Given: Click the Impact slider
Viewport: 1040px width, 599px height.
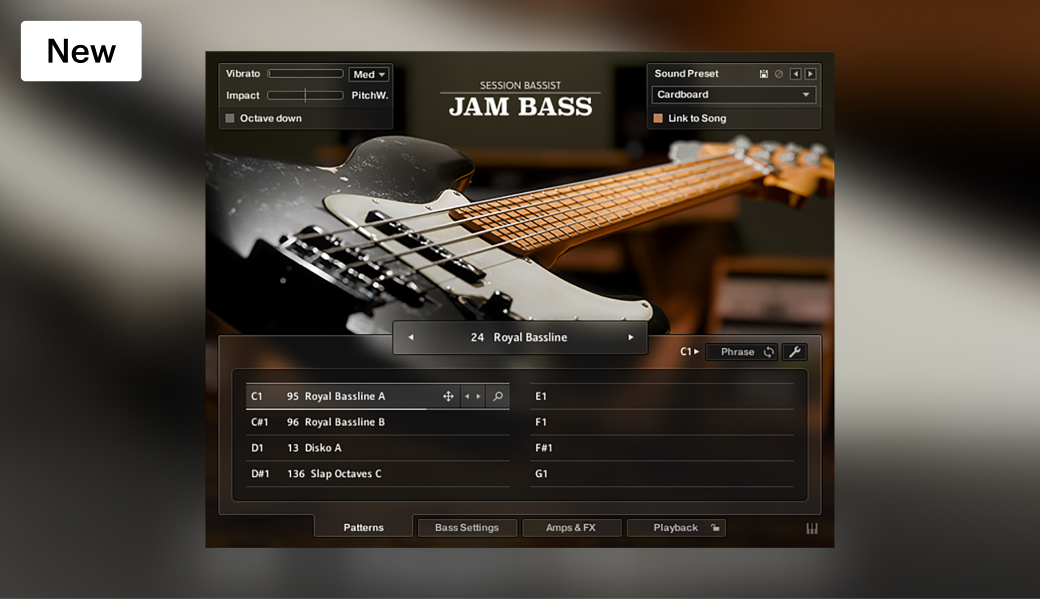Looking at the screenshot, I should click(x=305, y=96).
